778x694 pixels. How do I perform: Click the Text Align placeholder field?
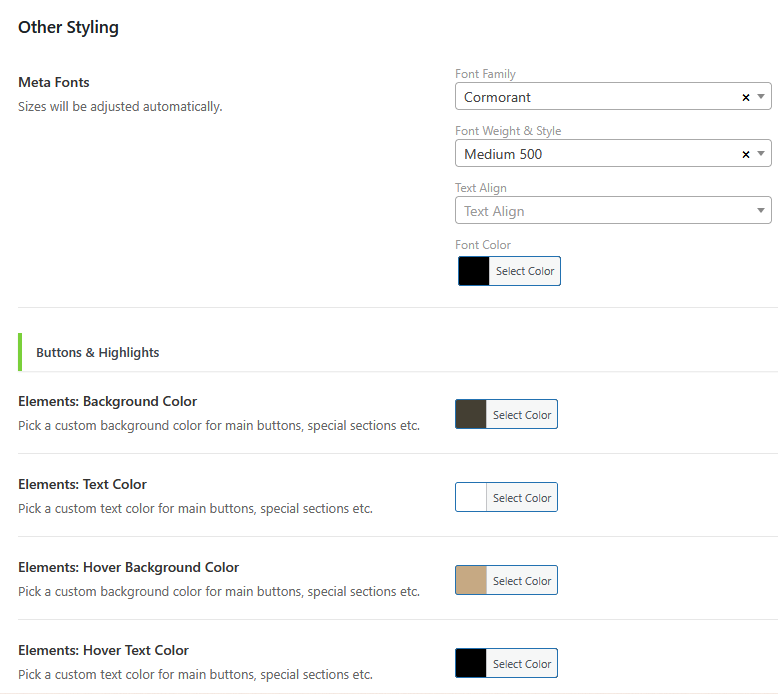[600, 211]
